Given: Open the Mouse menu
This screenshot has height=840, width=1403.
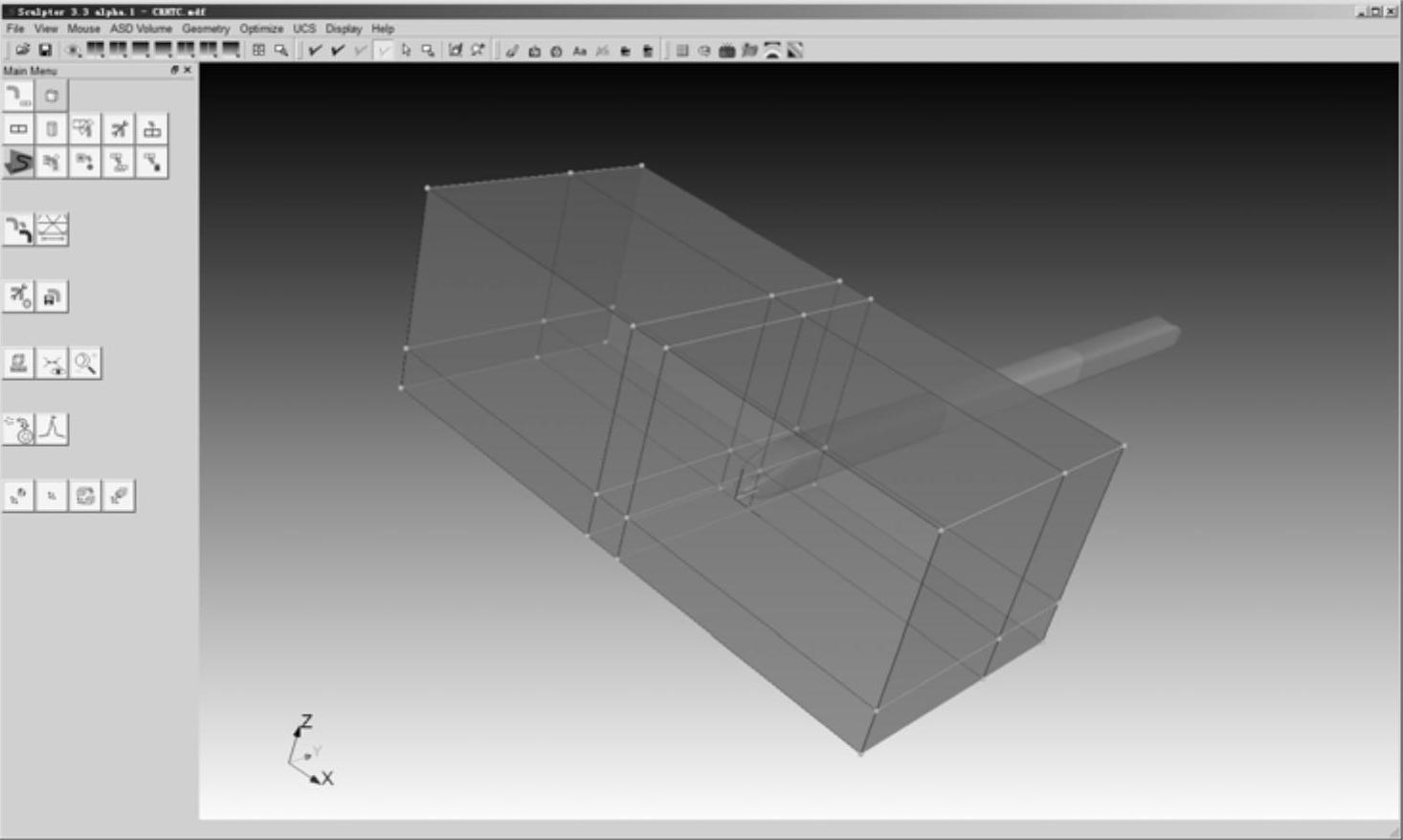Looking at the screenshot, I should click(83, 29).
